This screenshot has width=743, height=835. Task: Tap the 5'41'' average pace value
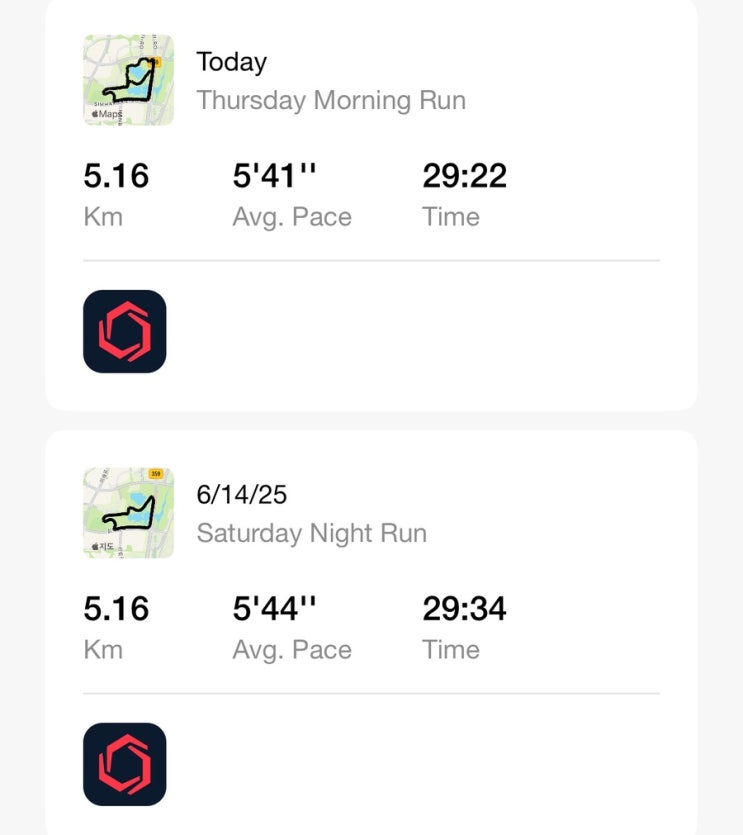274,176
